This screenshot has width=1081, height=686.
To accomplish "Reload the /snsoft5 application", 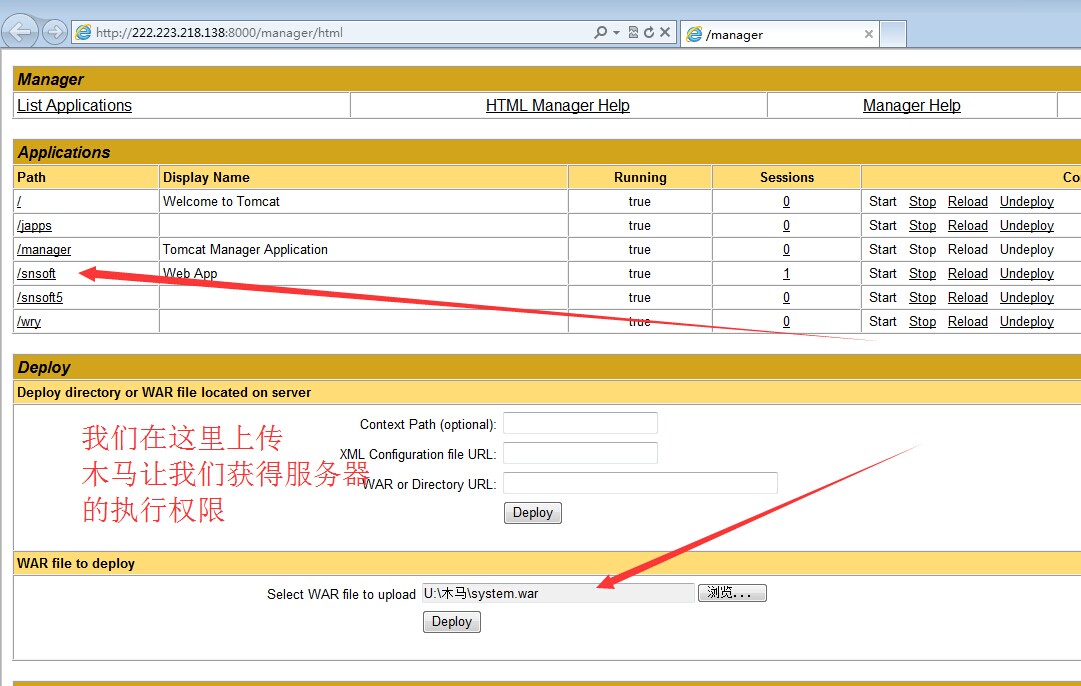I will tap(968, 298).
